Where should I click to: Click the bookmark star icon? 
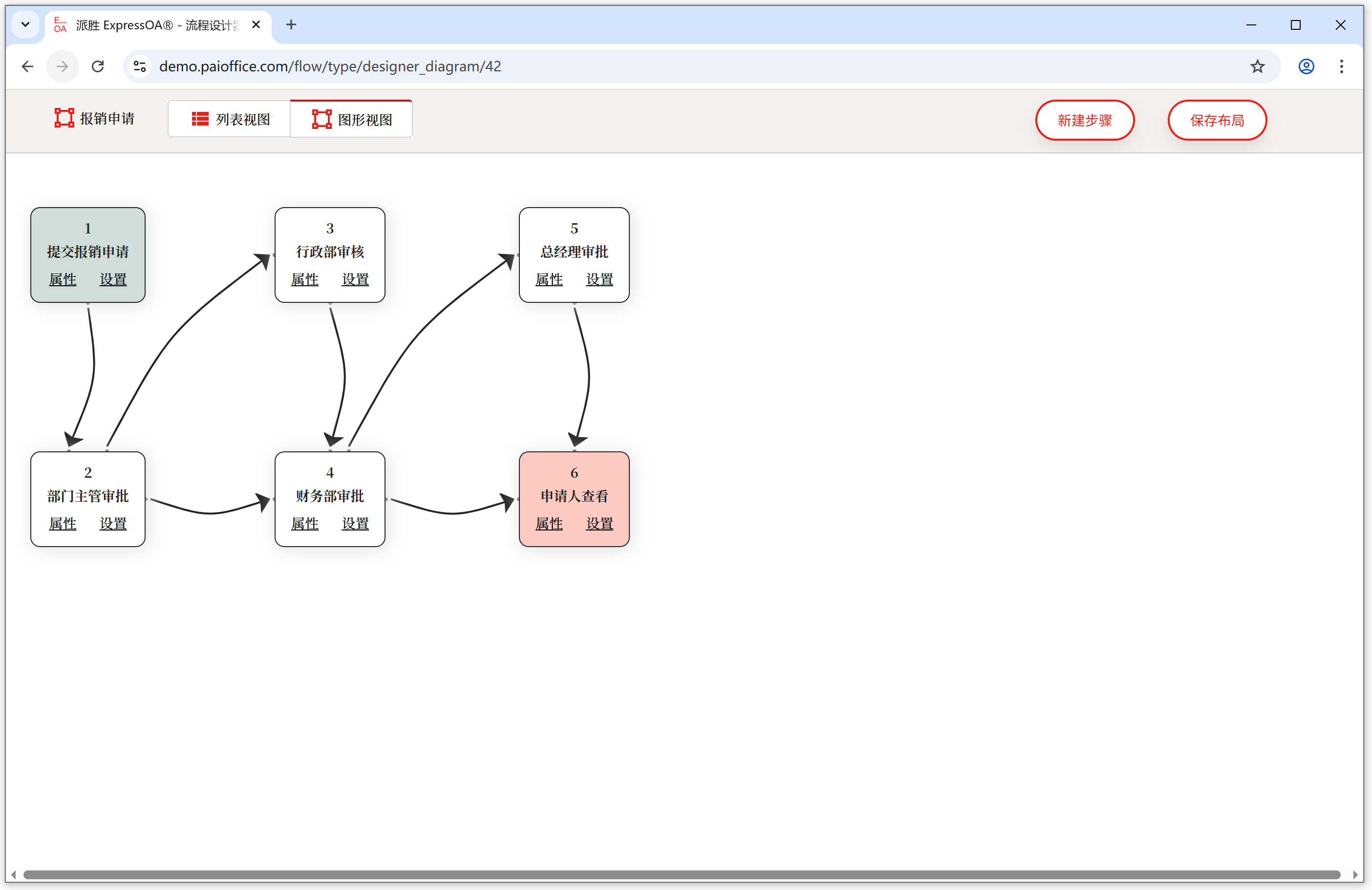point(1257,66)
